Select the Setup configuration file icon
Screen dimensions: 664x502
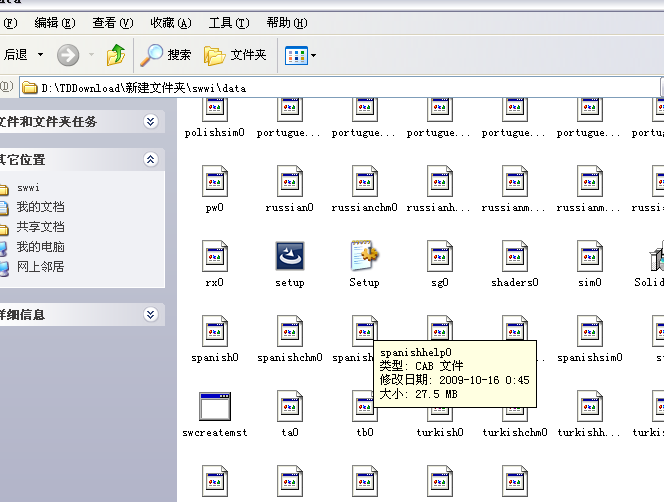364,257
